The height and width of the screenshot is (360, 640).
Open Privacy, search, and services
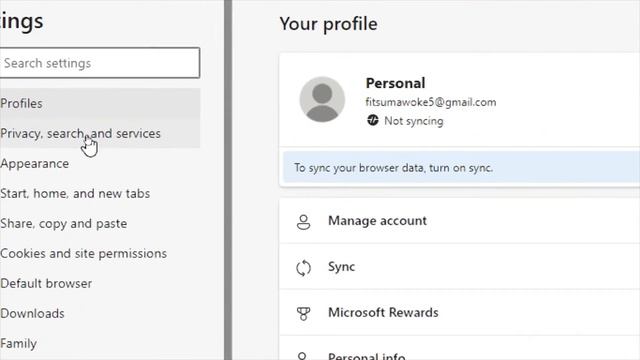(x=99, y=133)
